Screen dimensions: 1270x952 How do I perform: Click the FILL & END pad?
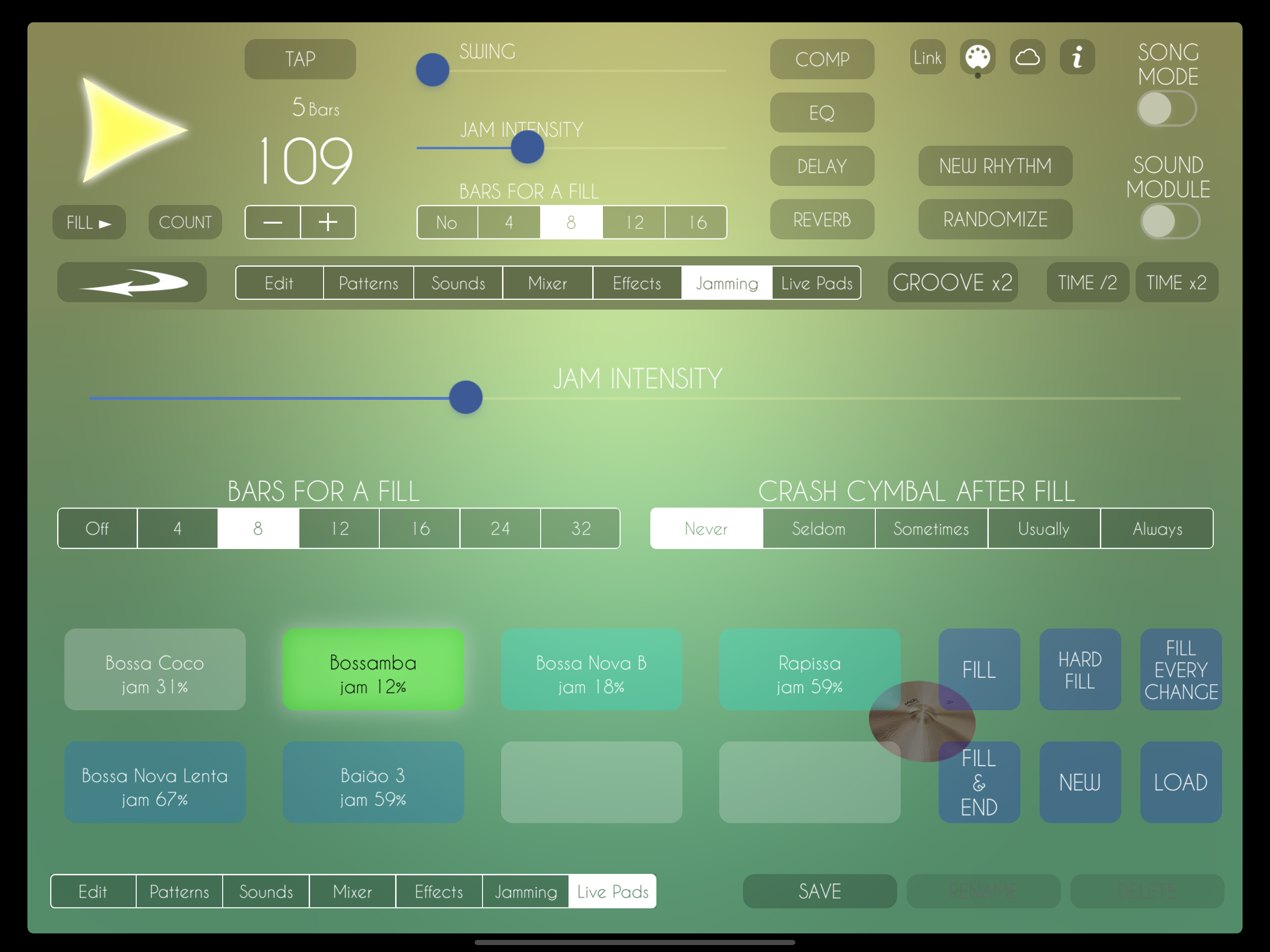(979, 782)
